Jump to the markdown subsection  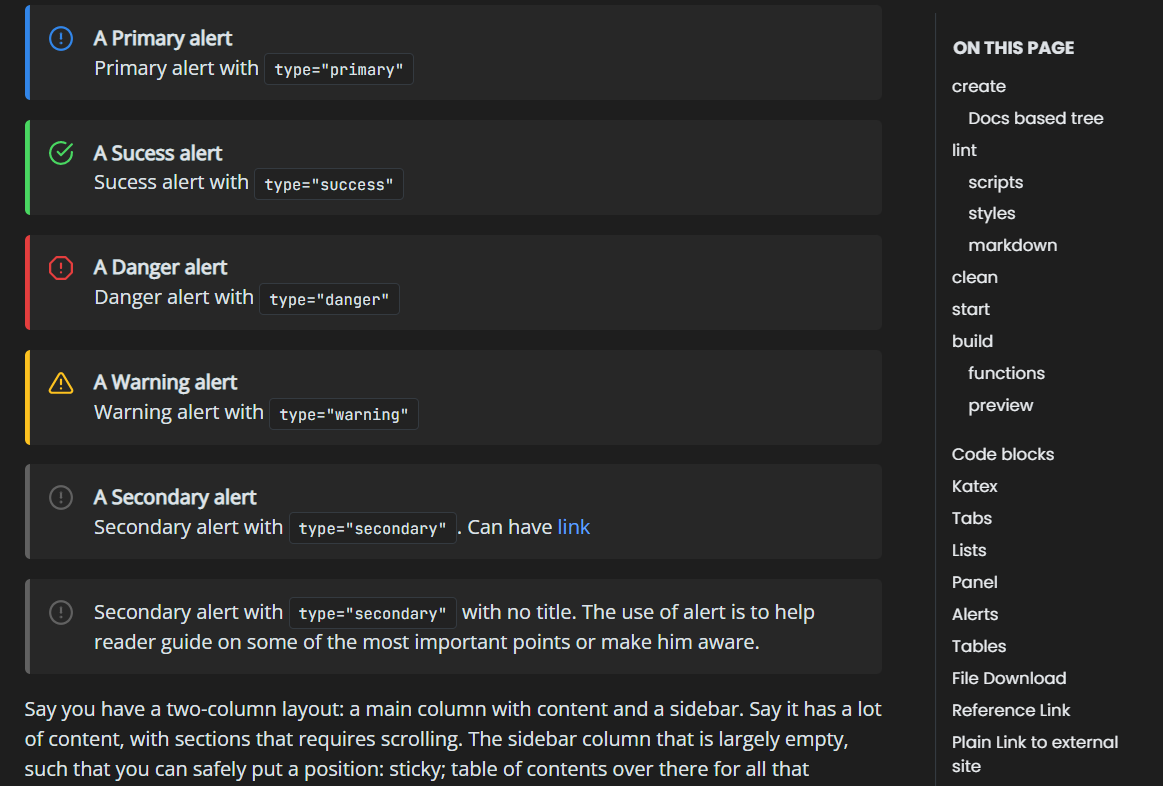pyautogui.click(x=1012, y=245)
